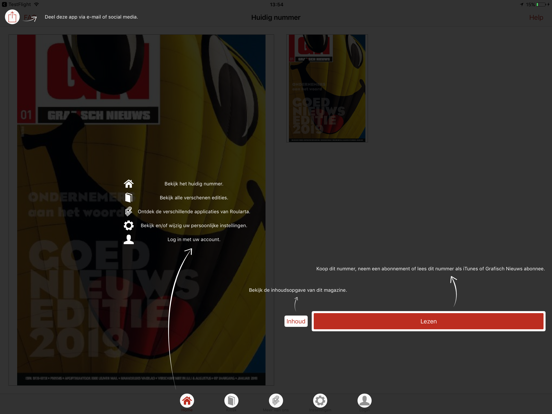Image resolution: width=552 pixels, height=414 pixels.
Task: Open the Inhoud table of contents button
Action: pyautogui.click(x=296, y=321)
